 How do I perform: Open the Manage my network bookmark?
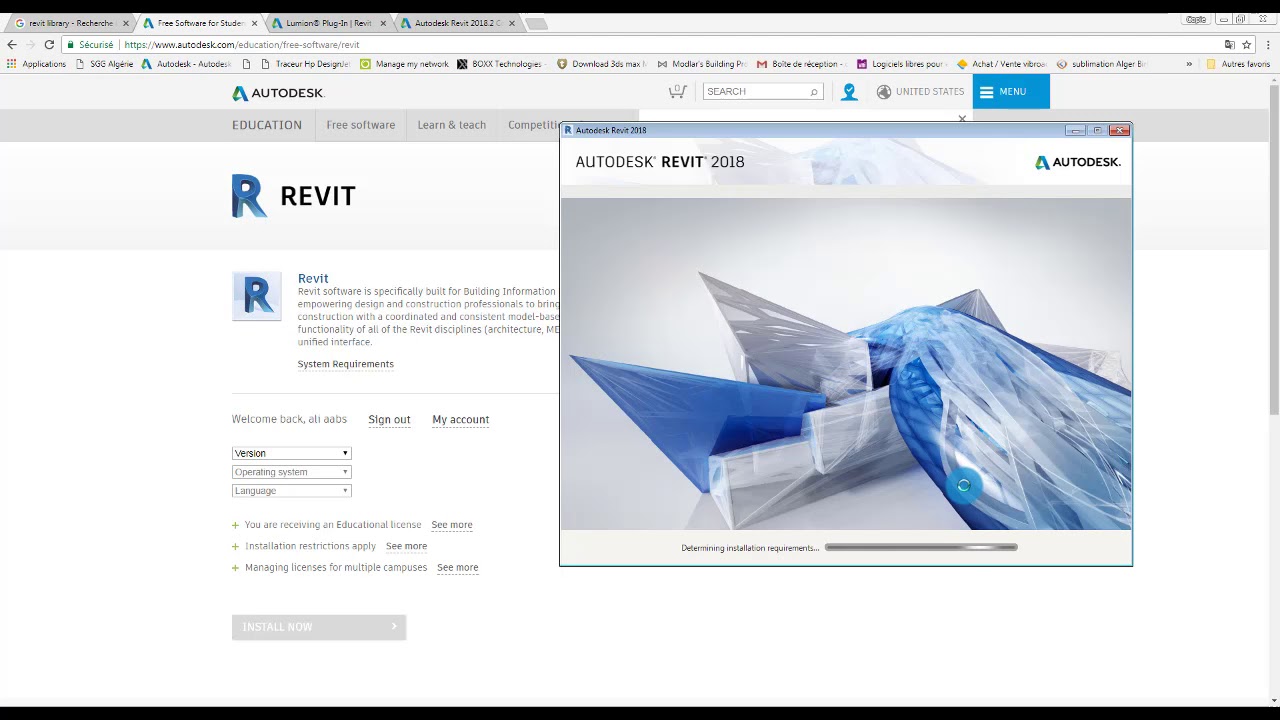[404, 64]
